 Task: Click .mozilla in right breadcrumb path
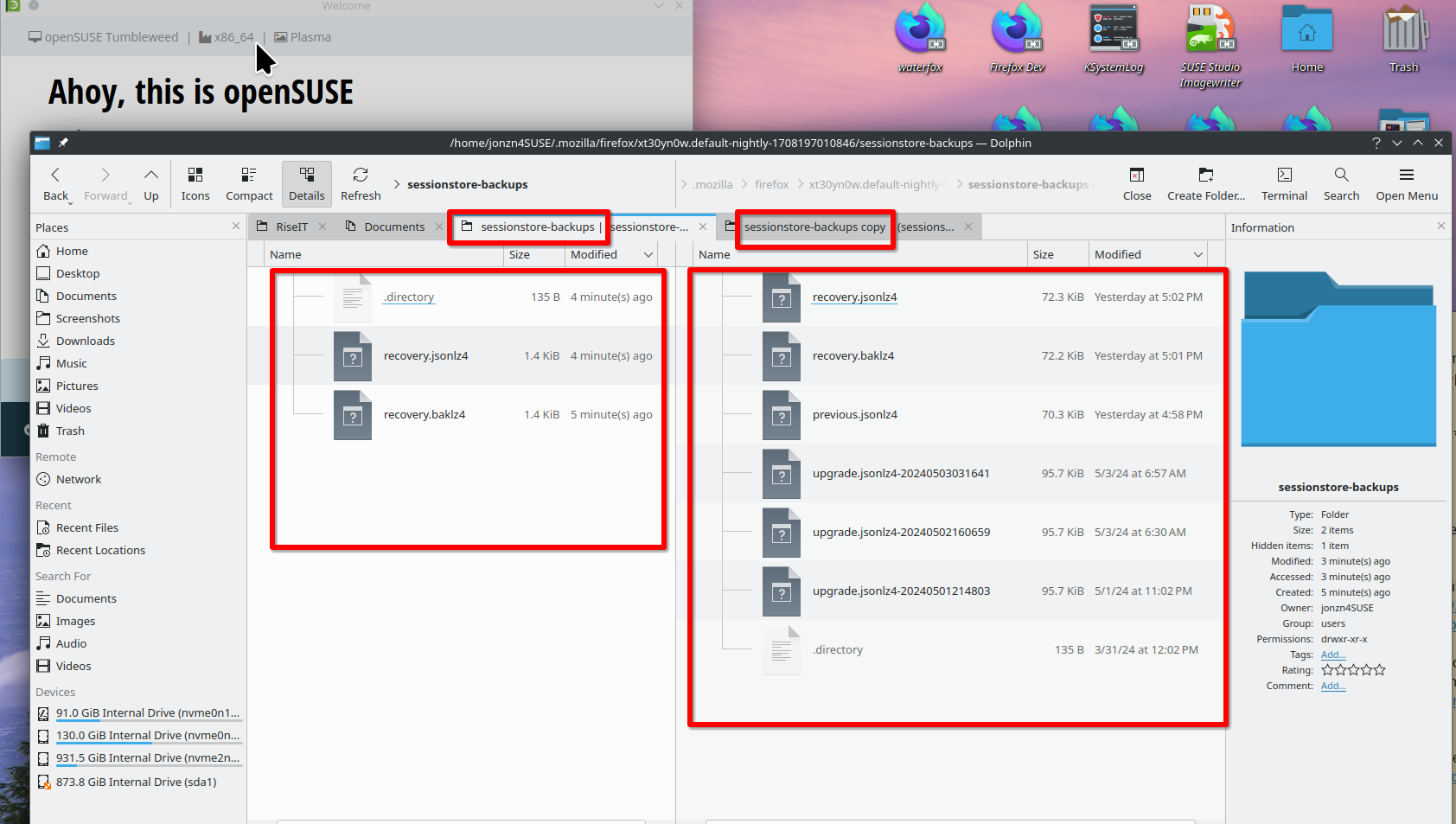point(712,184)
